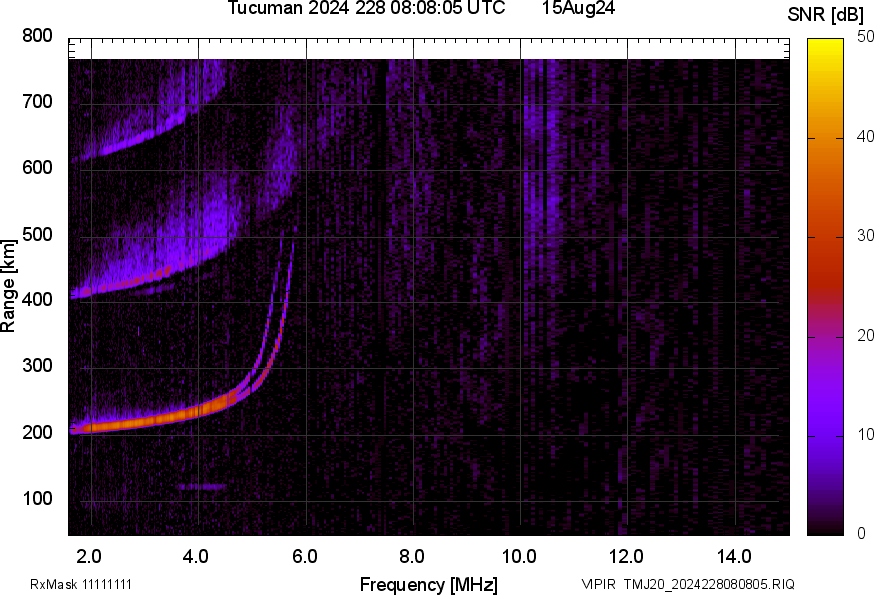
Task: Click the colorbar 40 dB label
Action: (x=865, y=136)
